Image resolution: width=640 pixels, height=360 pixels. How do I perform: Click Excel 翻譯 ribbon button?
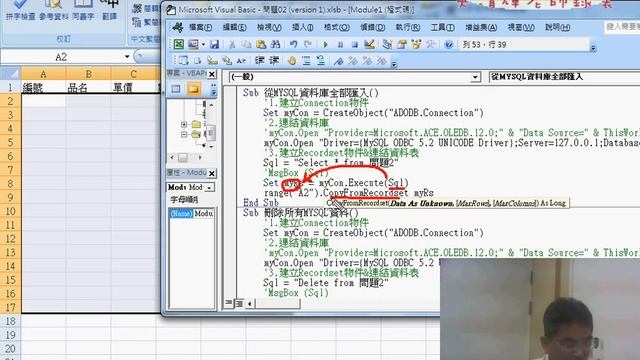109,10
